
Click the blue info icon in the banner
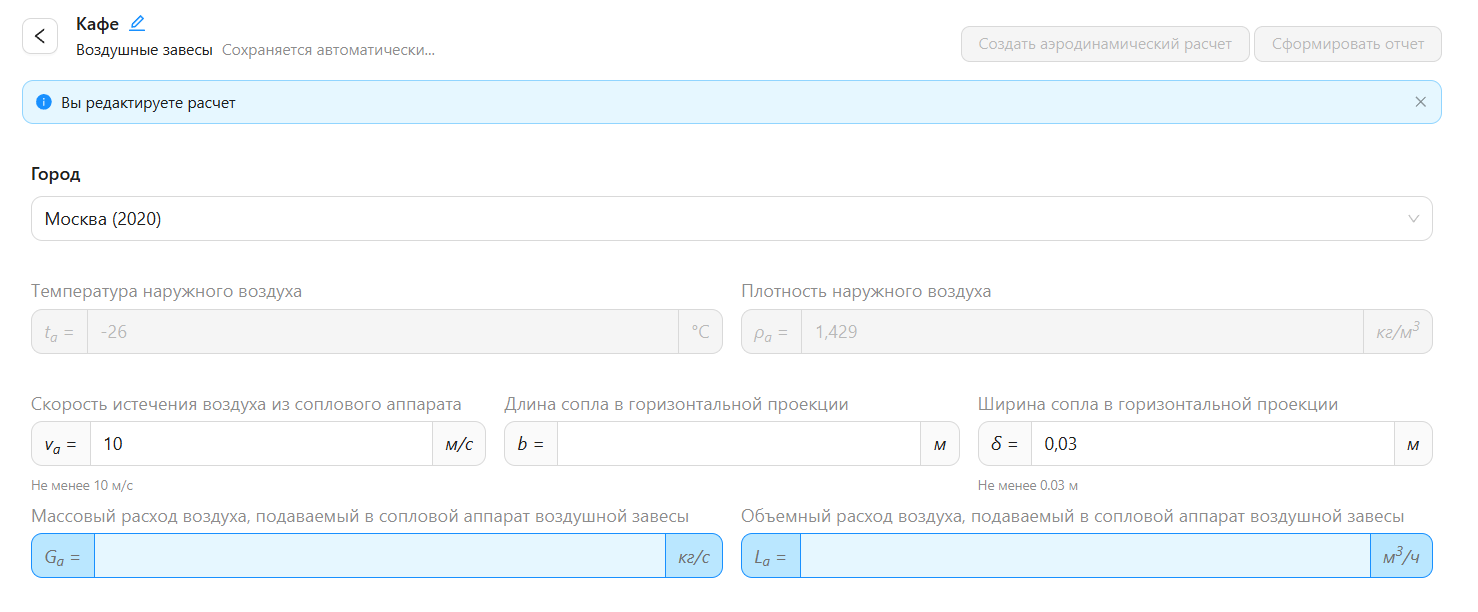44,102
